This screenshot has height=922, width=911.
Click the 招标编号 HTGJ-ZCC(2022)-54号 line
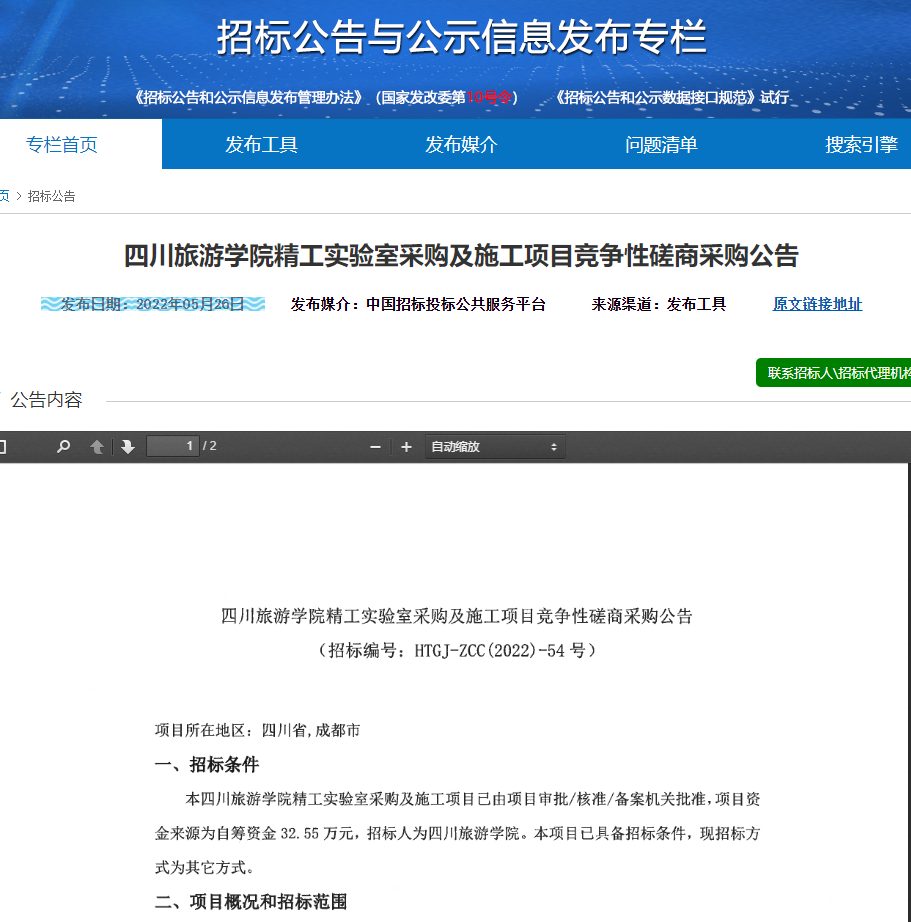coord(457,650)
